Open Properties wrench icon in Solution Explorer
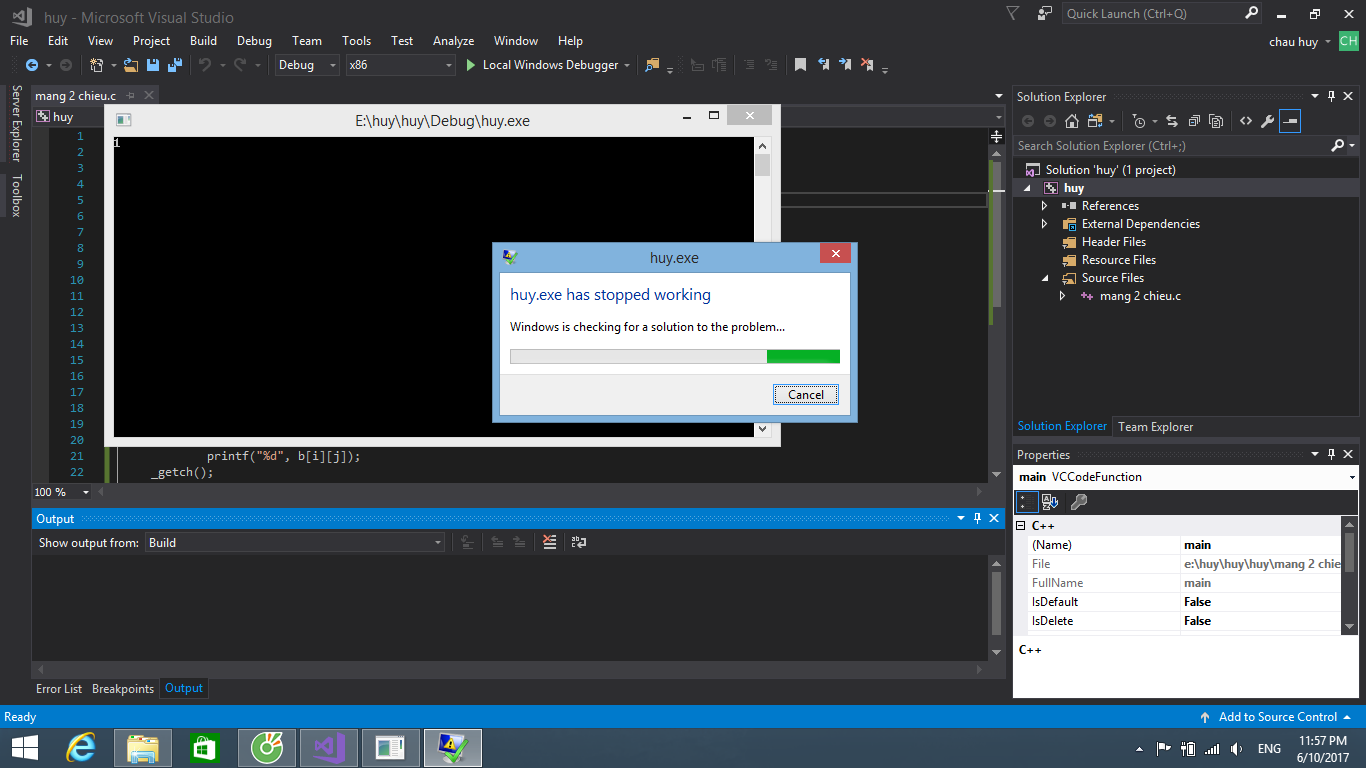The height and width of the screenshot is (768, 1366). (1267, 121)
